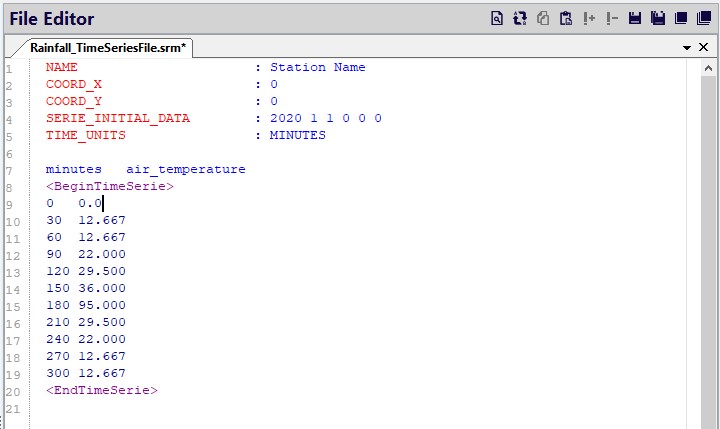Save the current file
This screenshot has width=720, height=429.
[635, 18]
